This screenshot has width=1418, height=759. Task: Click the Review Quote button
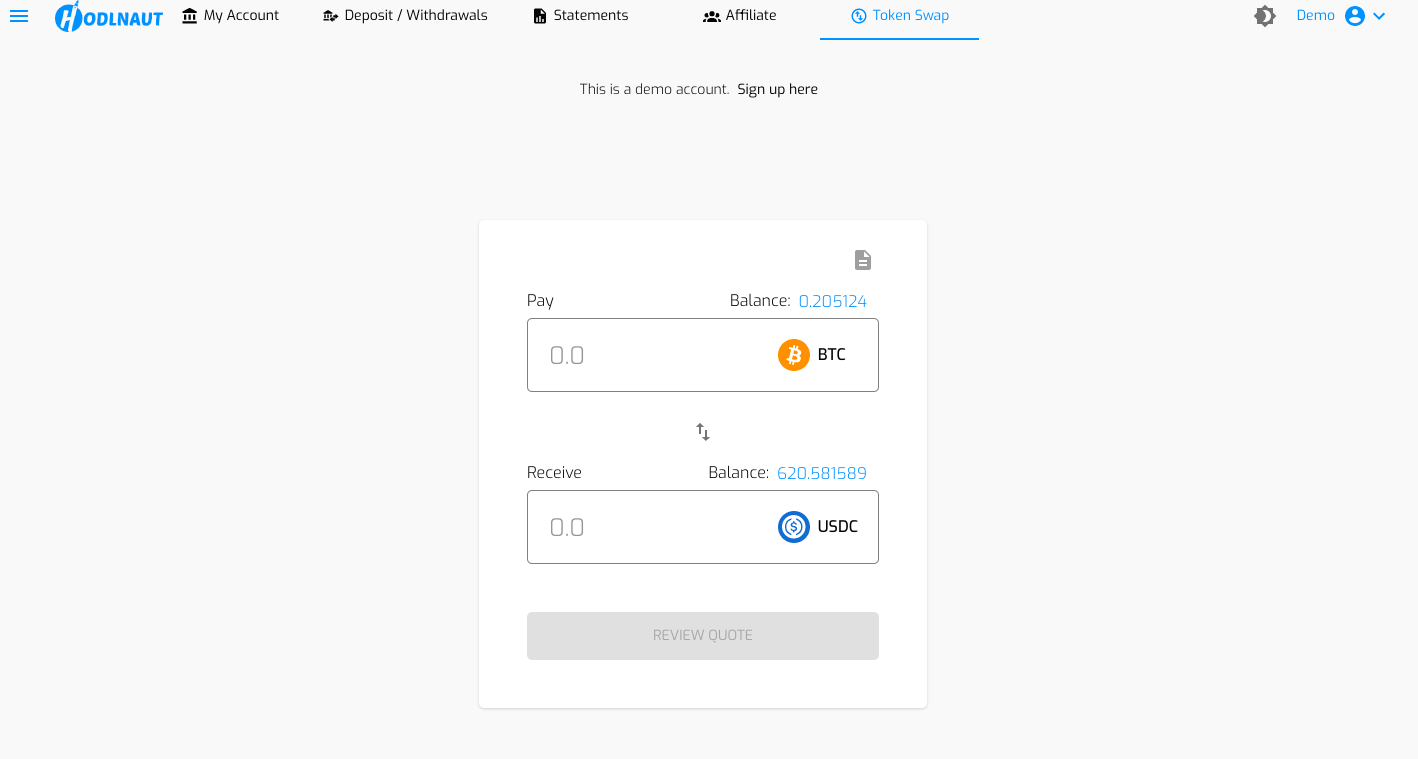(x=703, y=636)
